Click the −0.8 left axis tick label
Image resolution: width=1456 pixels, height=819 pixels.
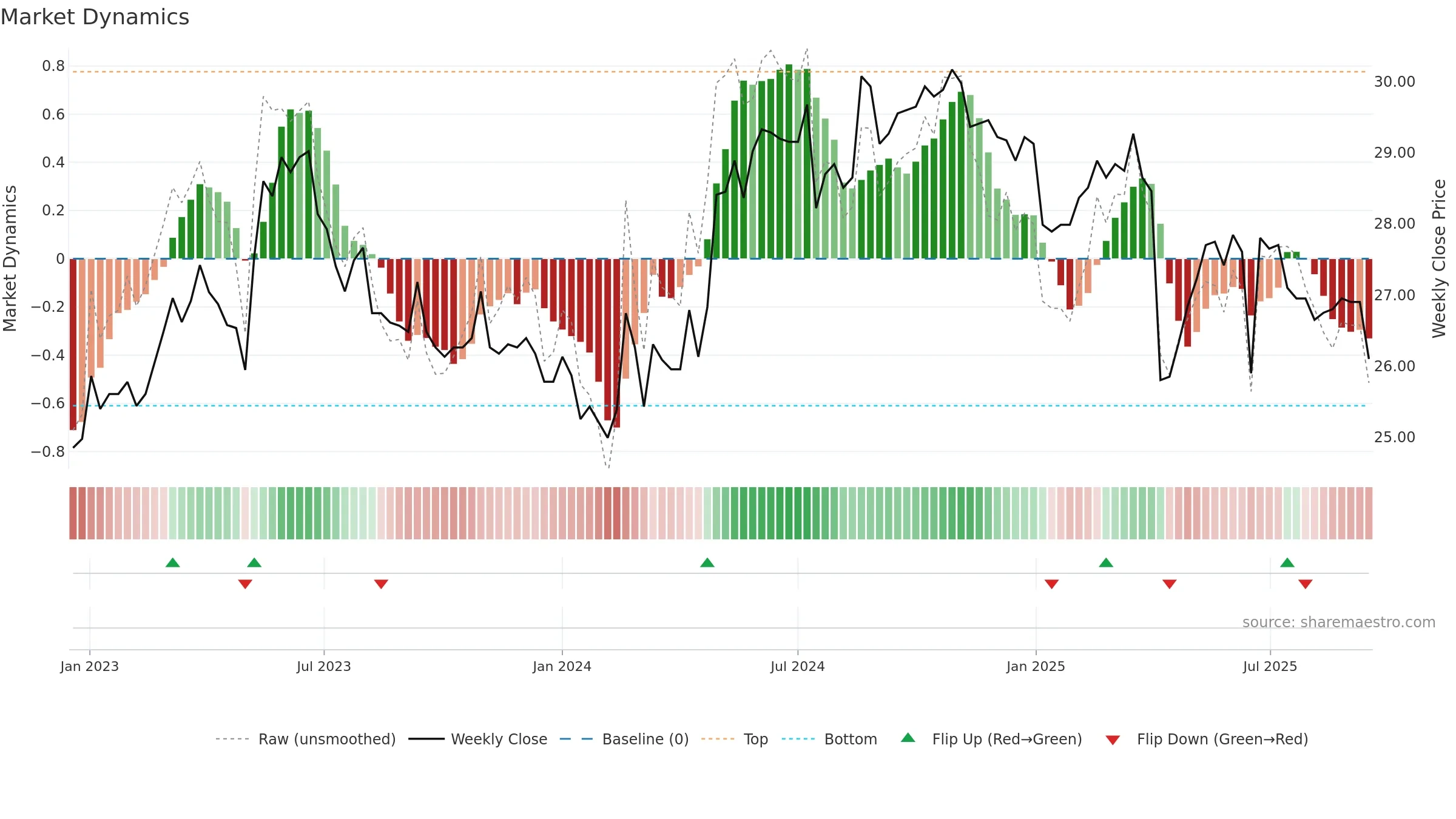click(48, 451)
